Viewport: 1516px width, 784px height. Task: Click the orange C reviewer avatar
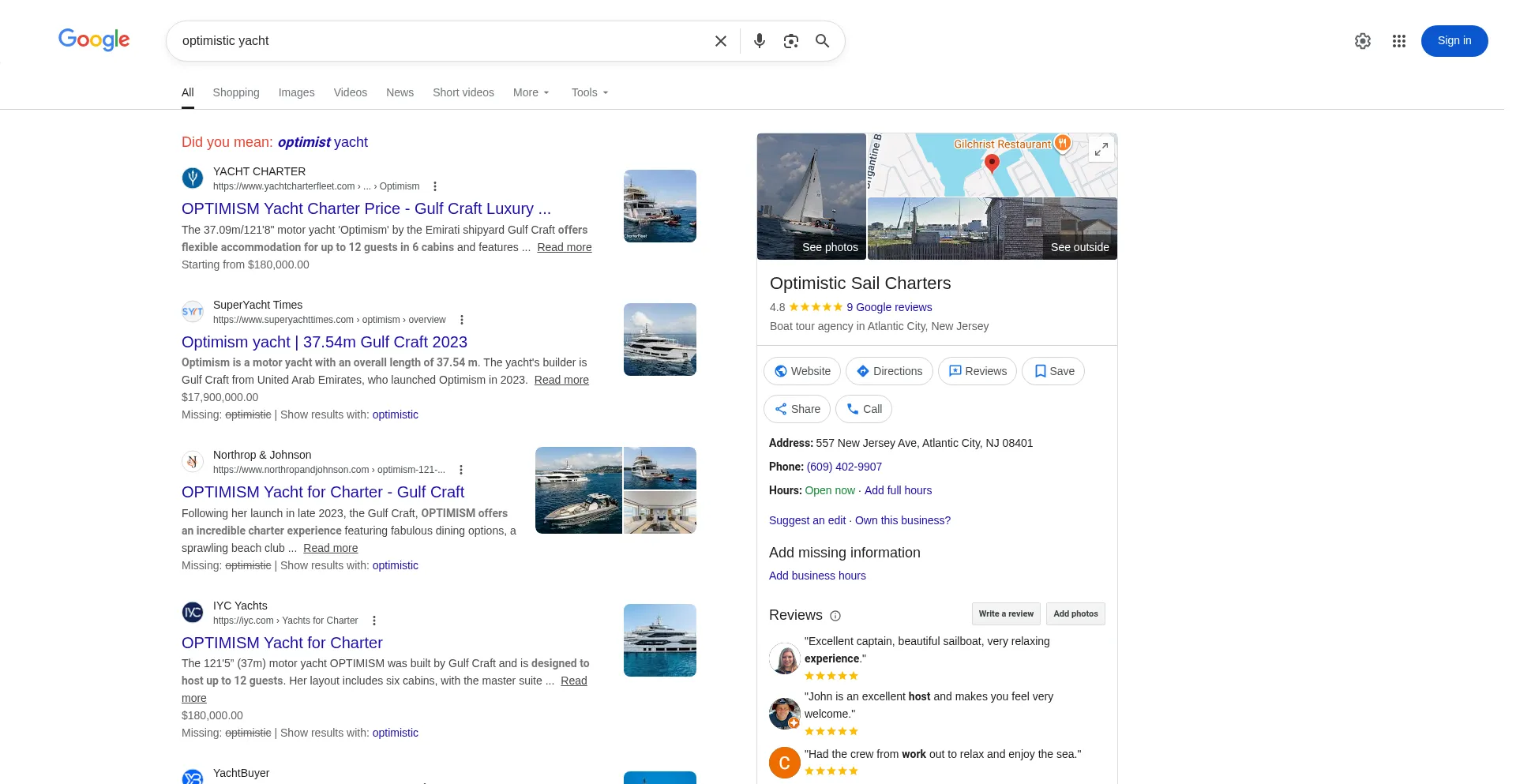[785, 763]
